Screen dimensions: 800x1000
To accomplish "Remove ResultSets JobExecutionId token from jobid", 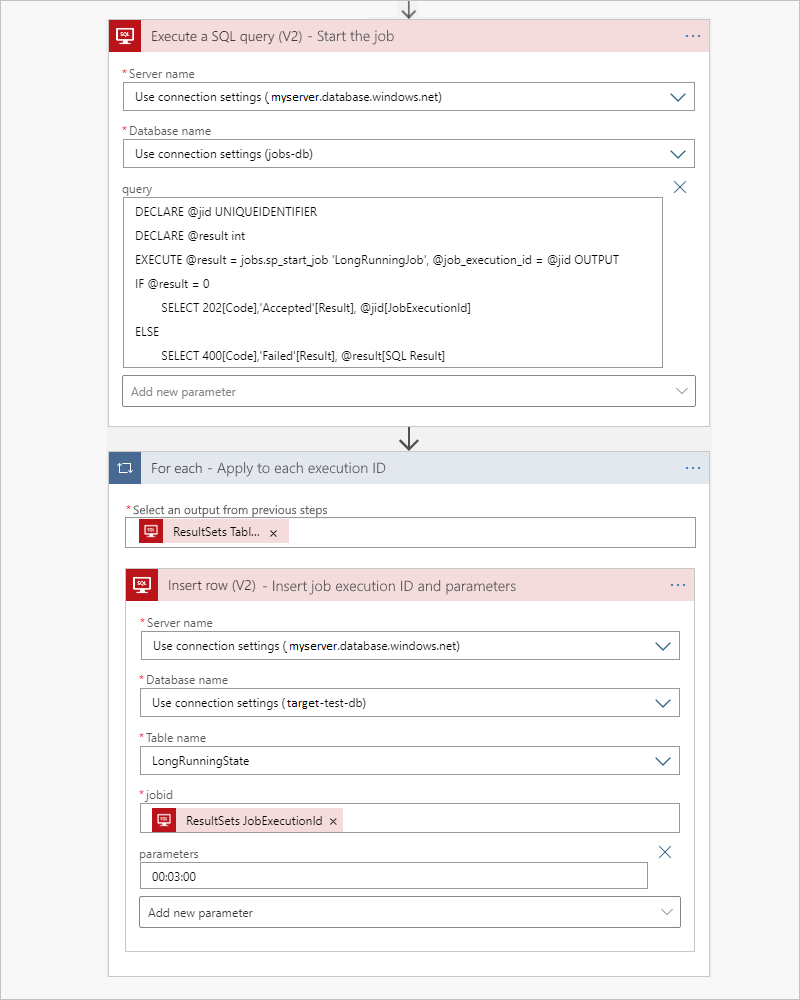I will click(x=333, y=821).
